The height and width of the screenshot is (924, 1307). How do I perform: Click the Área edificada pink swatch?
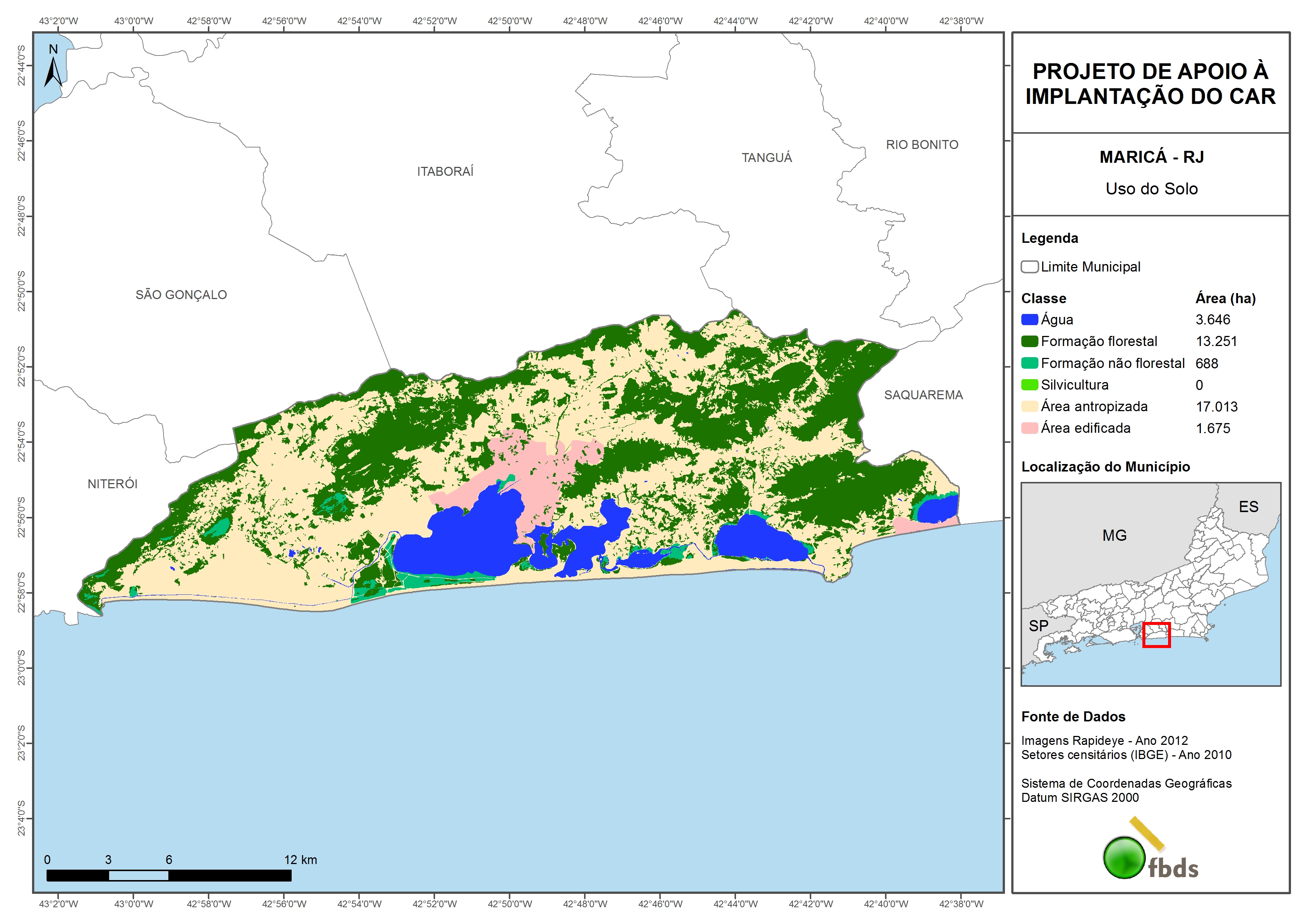coord(1029,428)
